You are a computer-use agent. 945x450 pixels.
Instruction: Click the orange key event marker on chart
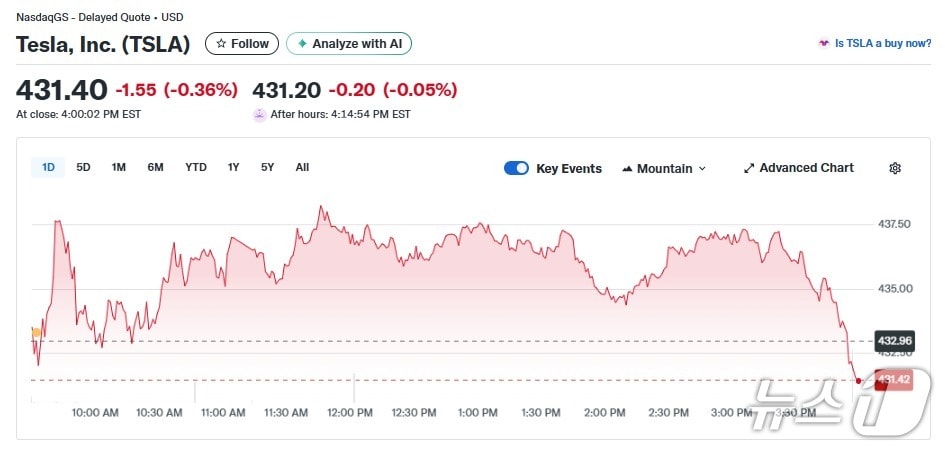point(37,332)
